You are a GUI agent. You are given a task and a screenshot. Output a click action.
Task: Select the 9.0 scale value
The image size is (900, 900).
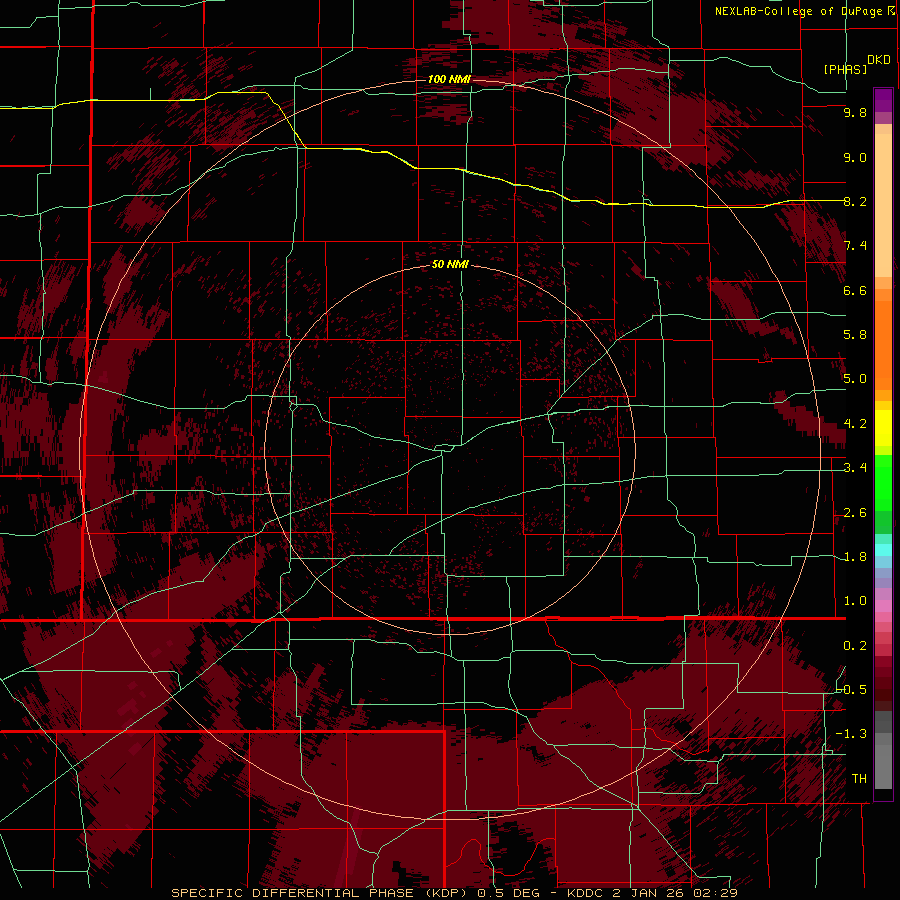click(x=855, y=157)
